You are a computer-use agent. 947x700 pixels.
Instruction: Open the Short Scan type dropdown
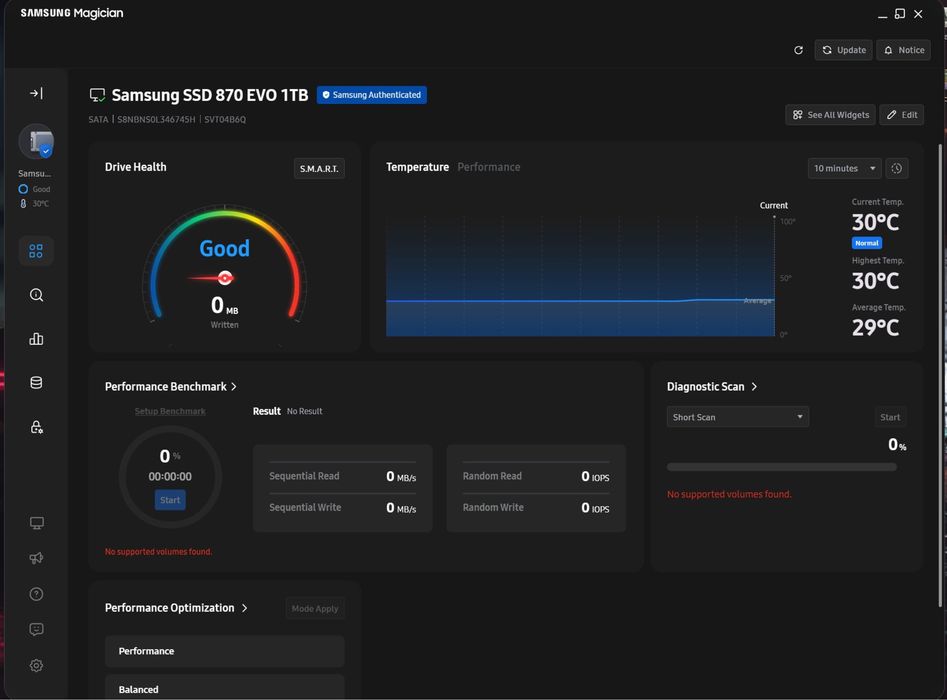[x=737, y=417]
